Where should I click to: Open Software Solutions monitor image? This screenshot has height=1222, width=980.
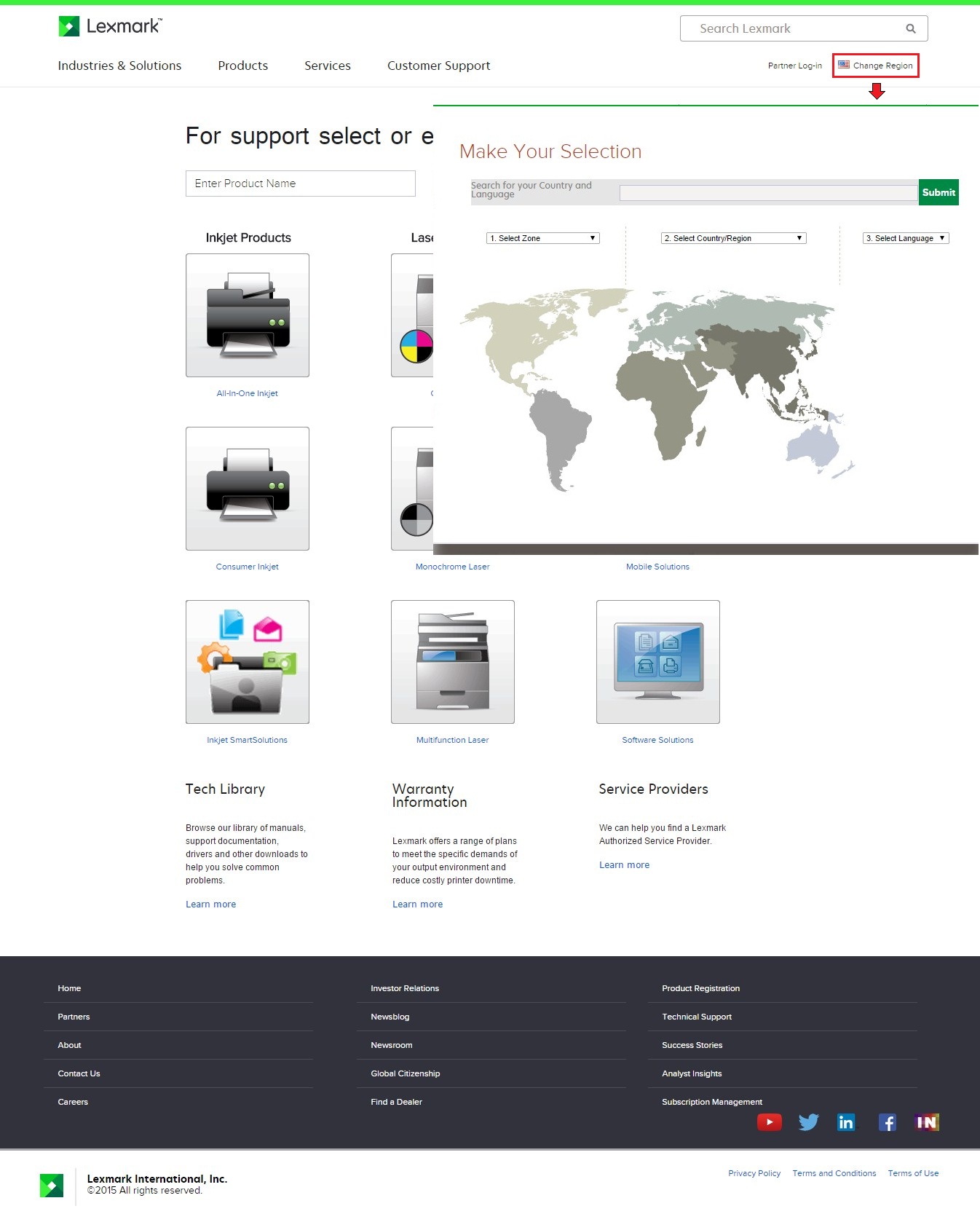pyautogui.click(x=658, y=662)
